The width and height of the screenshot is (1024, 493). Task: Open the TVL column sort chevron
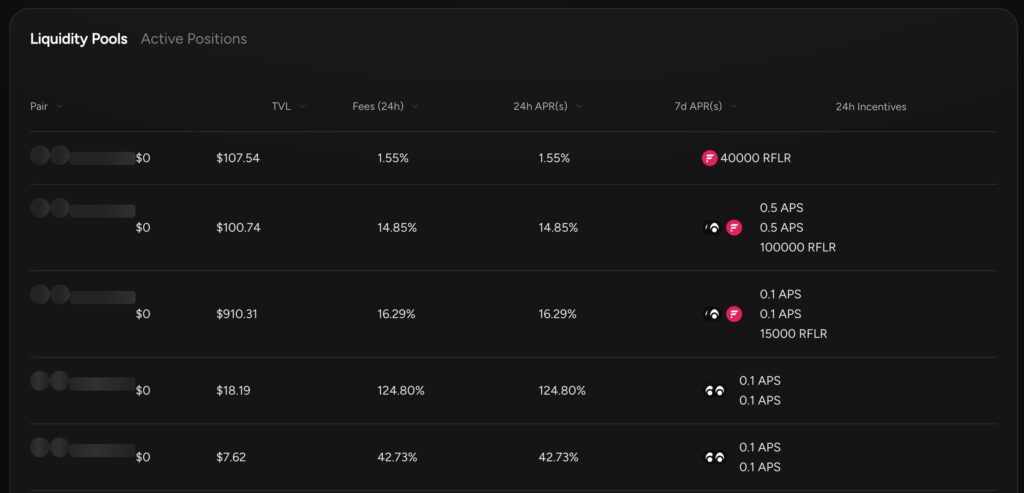(302, 106)
